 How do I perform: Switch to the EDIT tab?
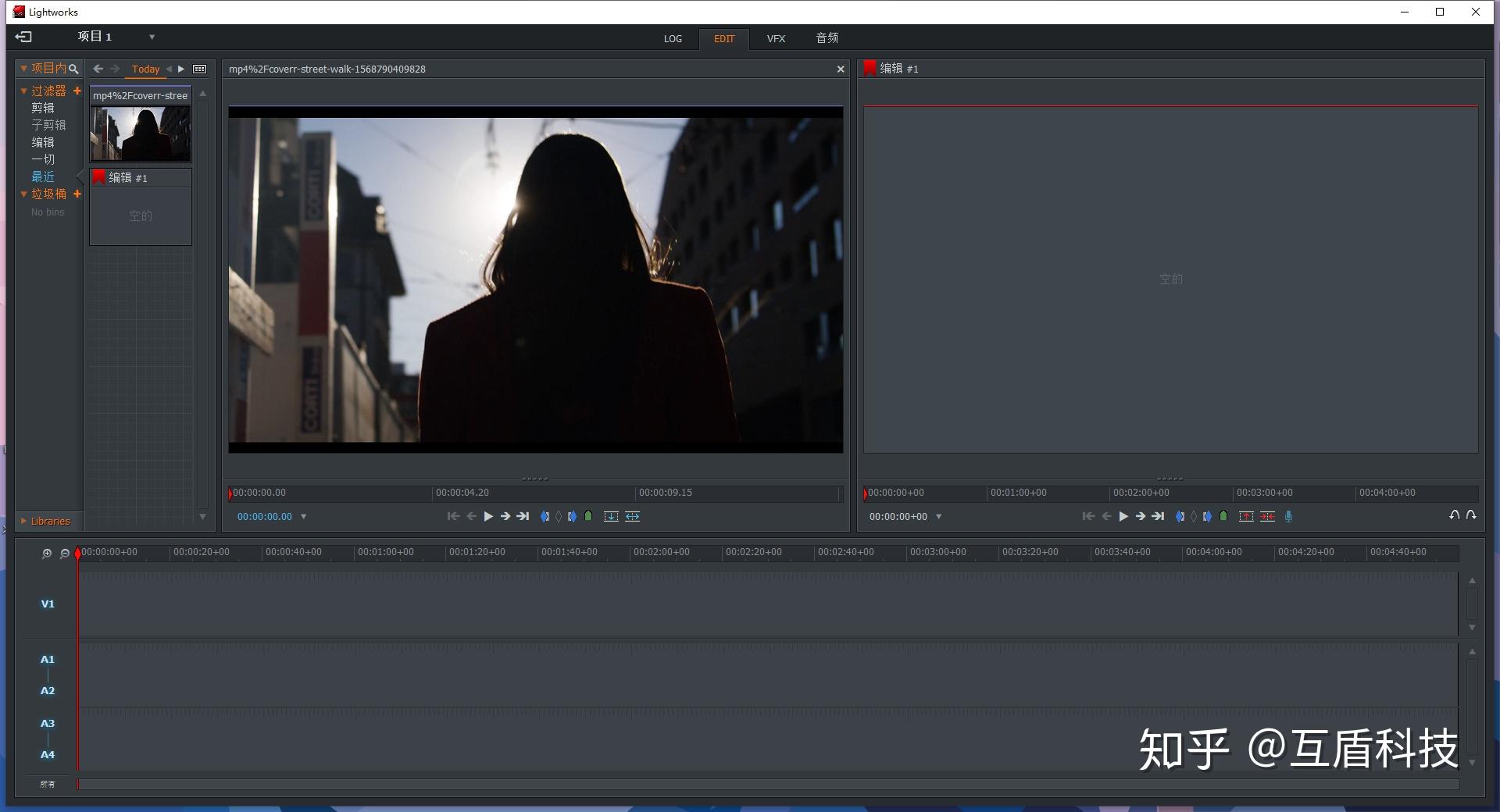(724, 38)
